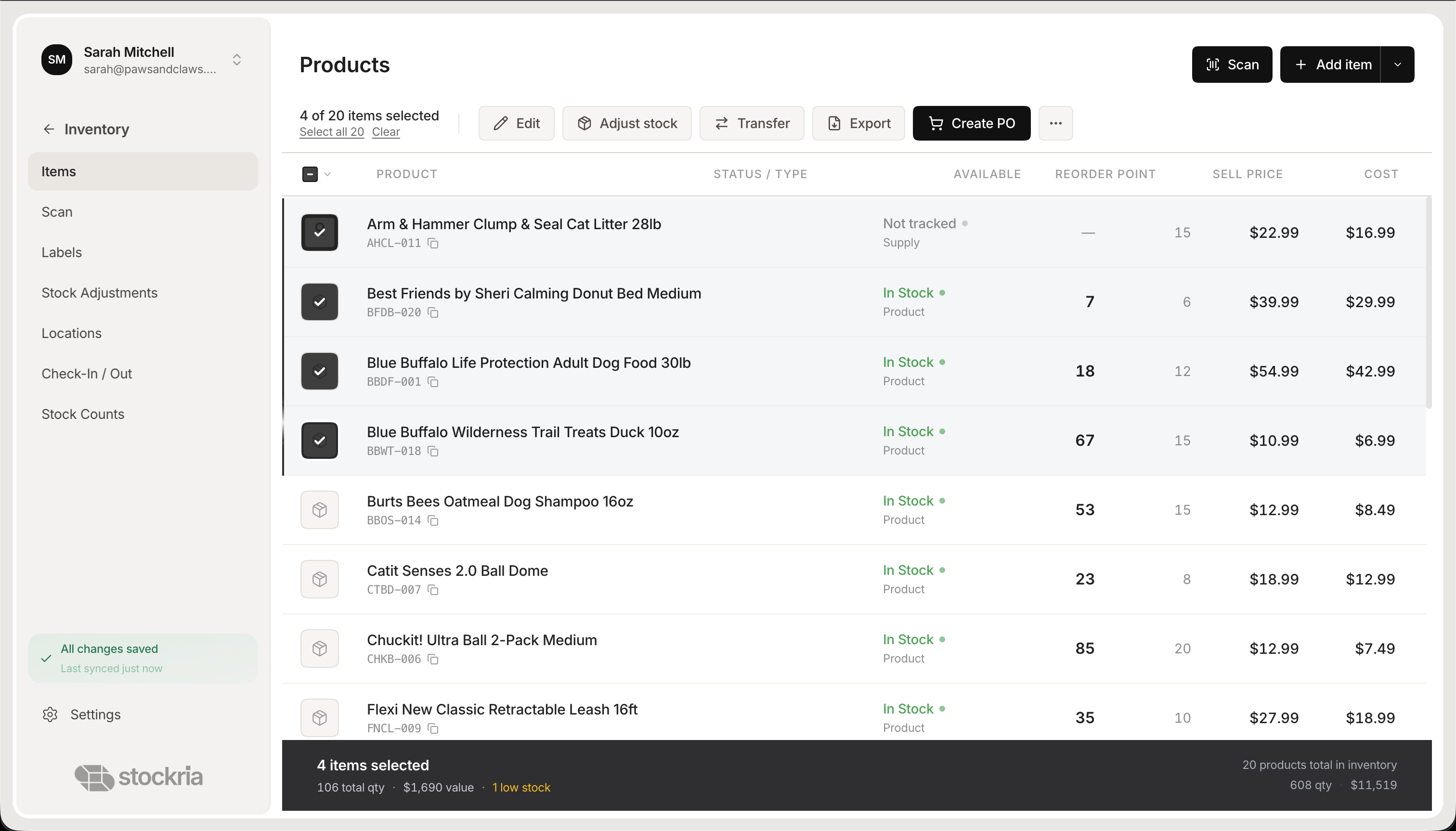Image resolution: width=1456 pixels, height=831 pixels.
Task: Copy the SKU AHCL-011 using the copy icon
Action: coord(434,243)
